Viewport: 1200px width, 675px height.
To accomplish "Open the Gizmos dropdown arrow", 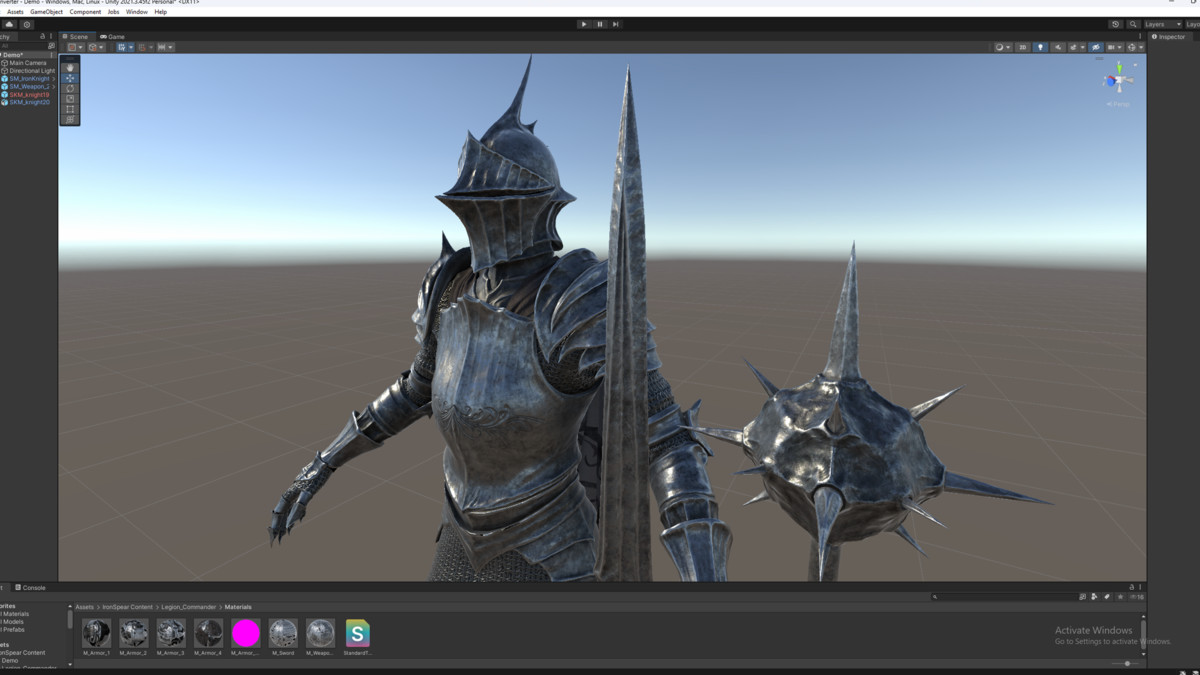I will (1142, 47).
